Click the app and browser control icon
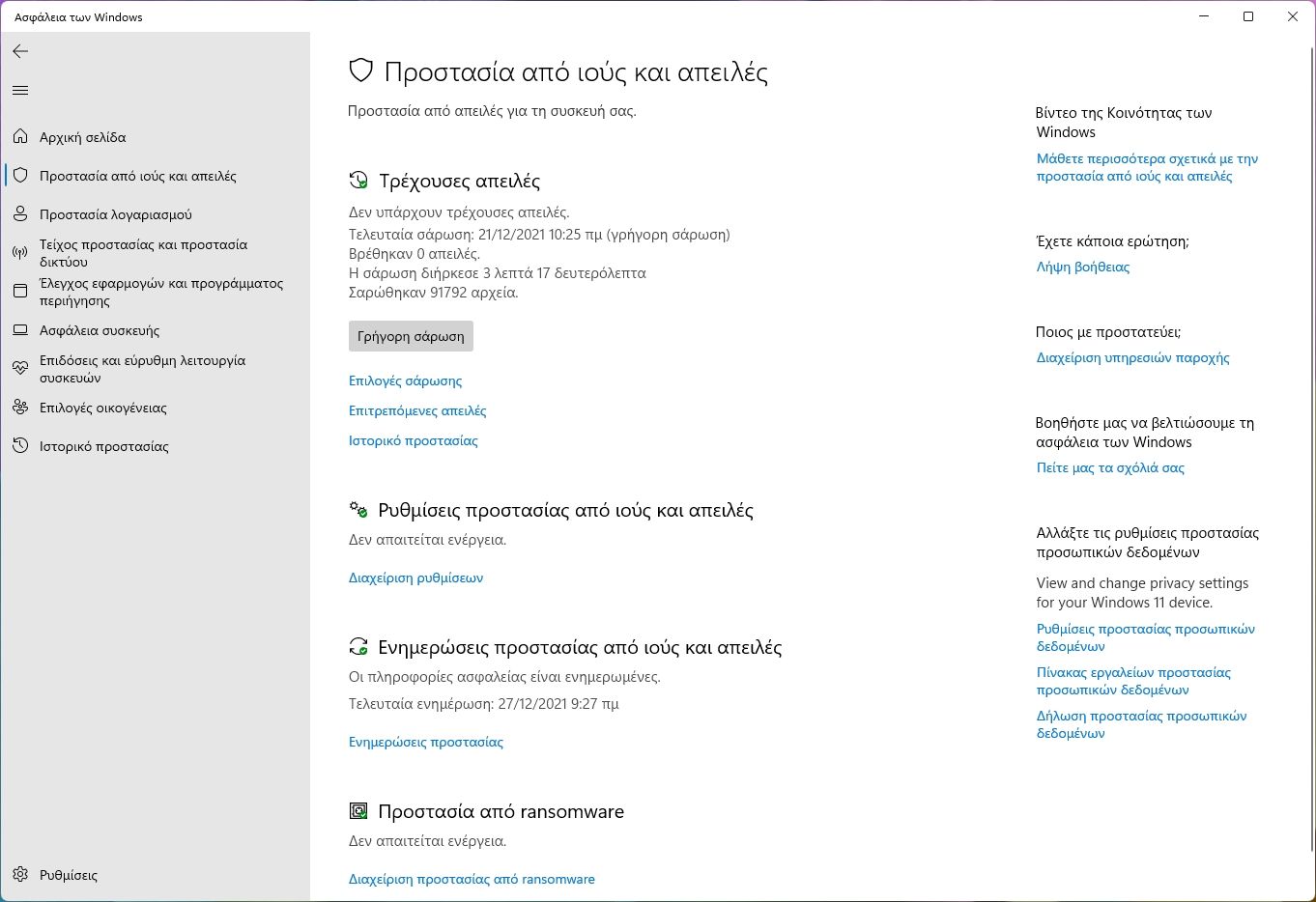Viewport: 1316px width, 902px height. coord(20,292)
